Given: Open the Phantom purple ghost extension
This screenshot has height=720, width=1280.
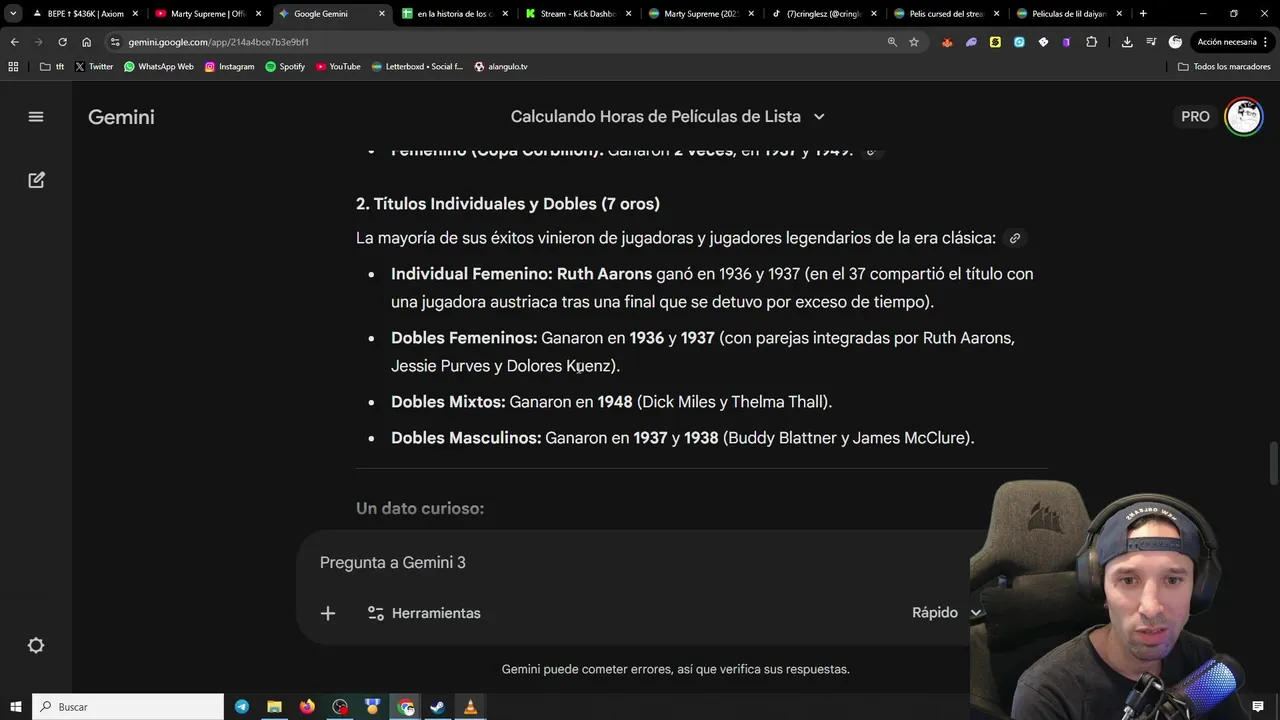Looking at the screenshot, I should click(971, 42).
